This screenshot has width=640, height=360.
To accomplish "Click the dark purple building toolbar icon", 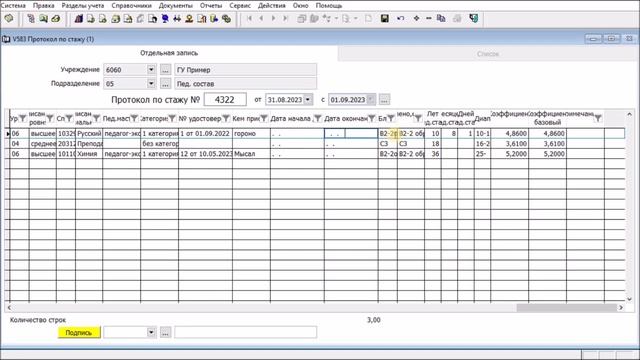I will click(x=79, y=19).
